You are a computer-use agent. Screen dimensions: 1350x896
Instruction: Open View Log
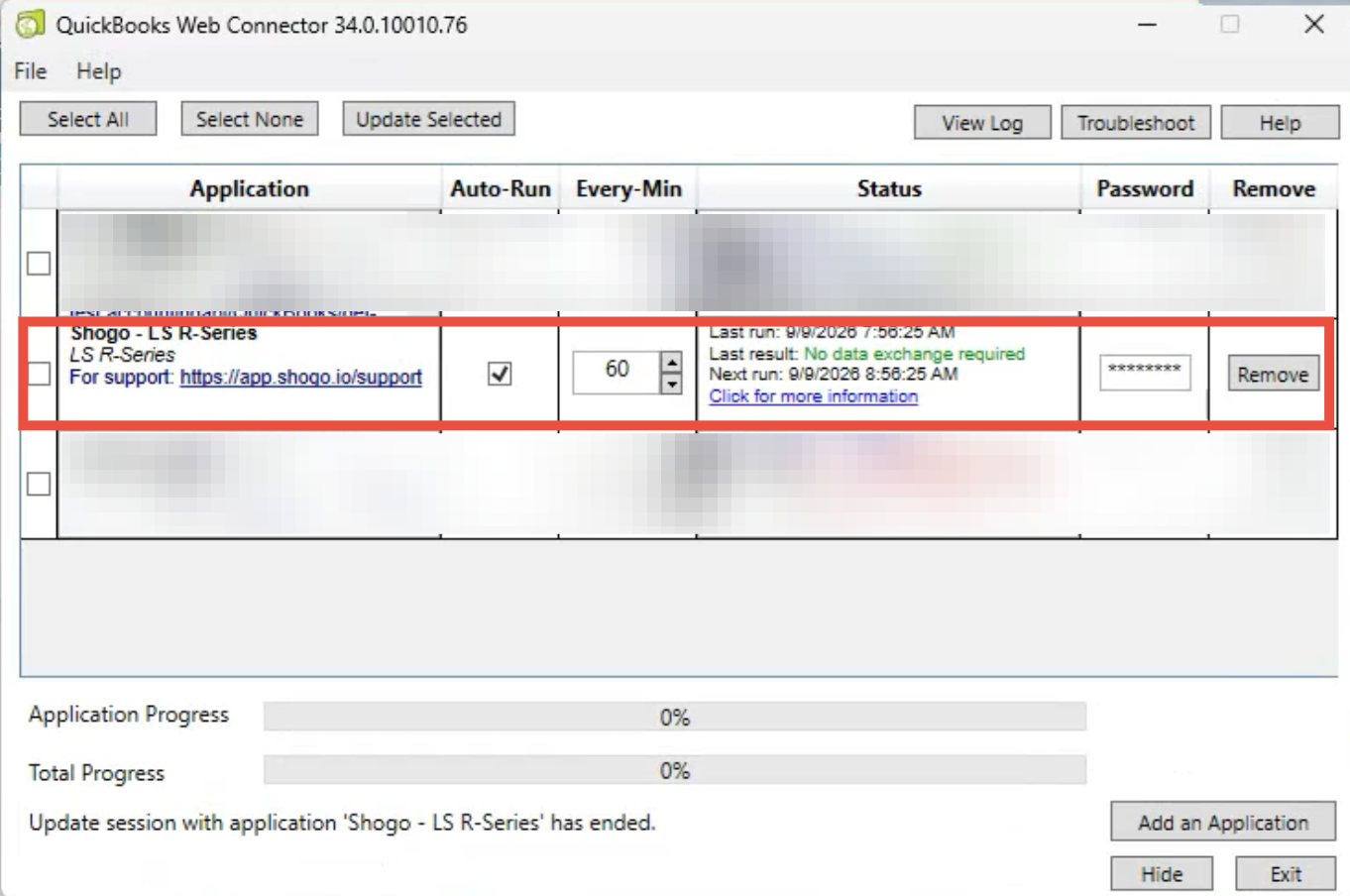point(982,123)
